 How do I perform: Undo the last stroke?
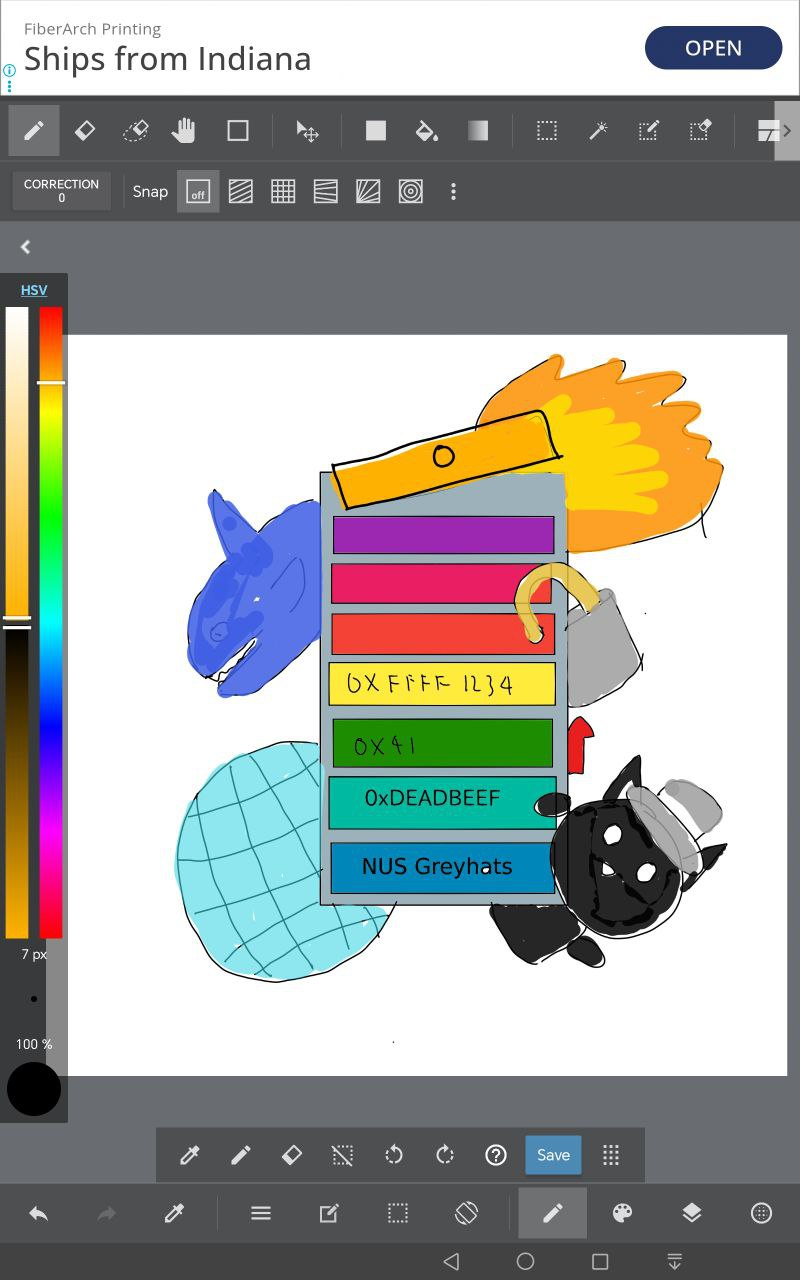[x=38, y=1213]
